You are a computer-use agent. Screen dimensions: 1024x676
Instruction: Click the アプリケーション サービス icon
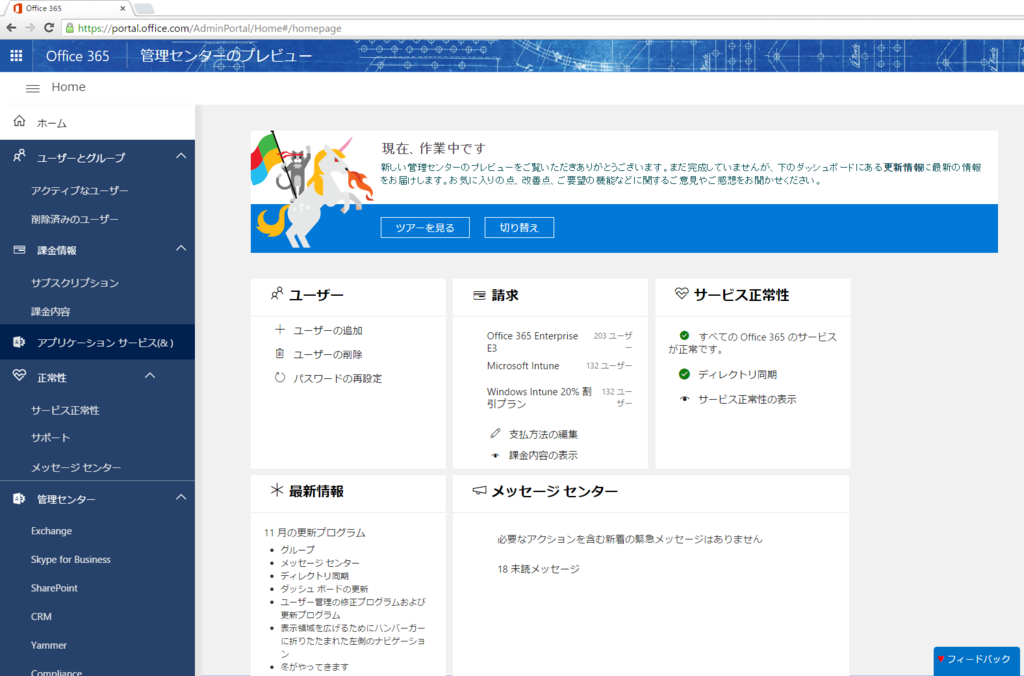[19, 342]
